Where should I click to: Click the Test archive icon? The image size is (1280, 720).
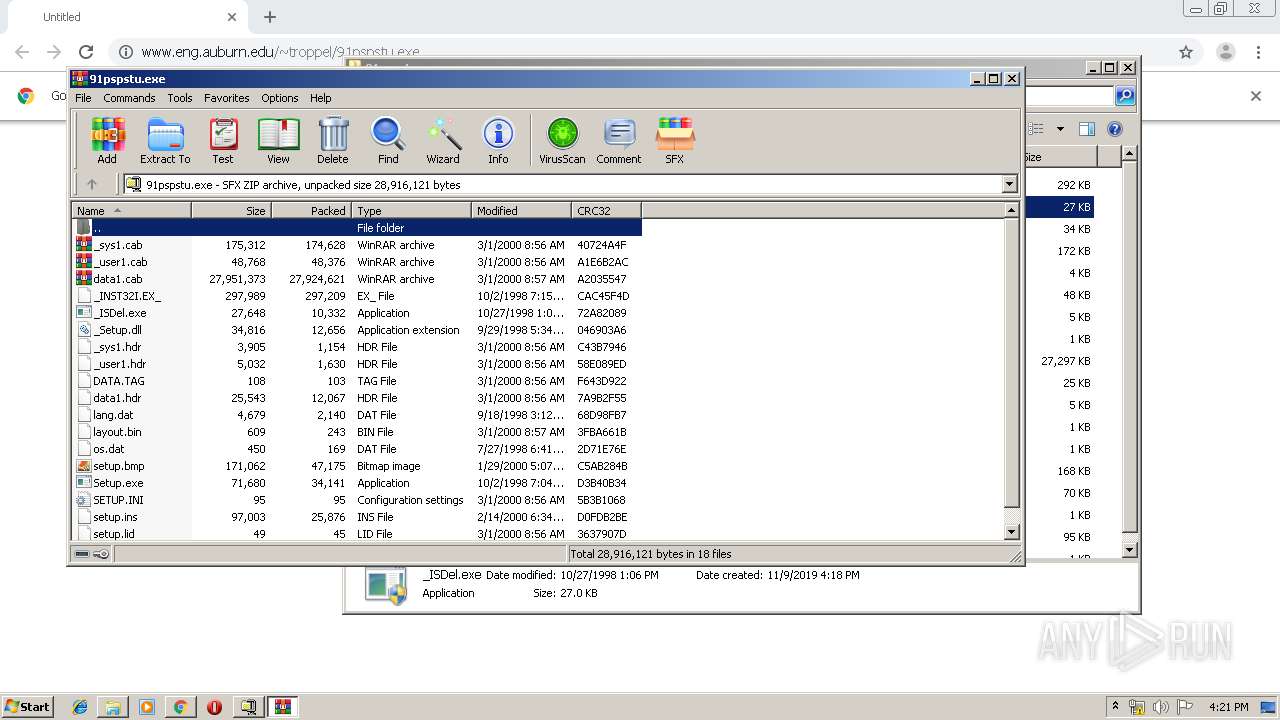pos(223,140)
